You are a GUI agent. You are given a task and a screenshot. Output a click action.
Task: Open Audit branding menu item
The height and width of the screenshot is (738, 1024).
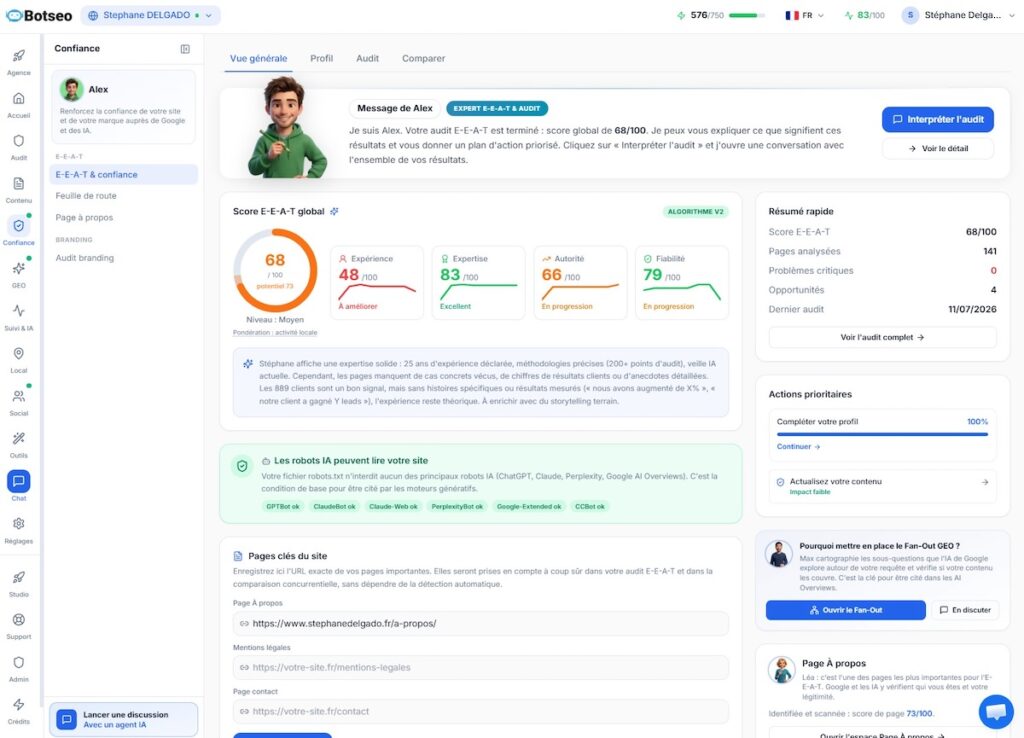84,258
